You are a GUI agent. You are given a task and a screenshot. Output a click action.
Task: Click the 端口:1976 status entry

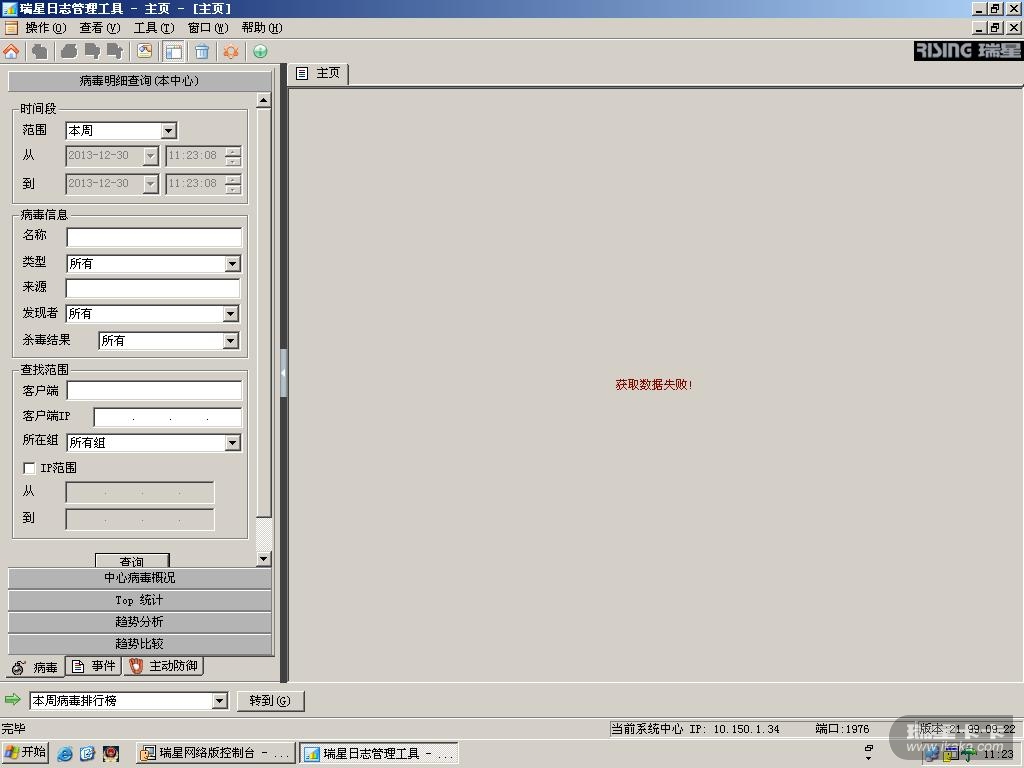(842, 729)
